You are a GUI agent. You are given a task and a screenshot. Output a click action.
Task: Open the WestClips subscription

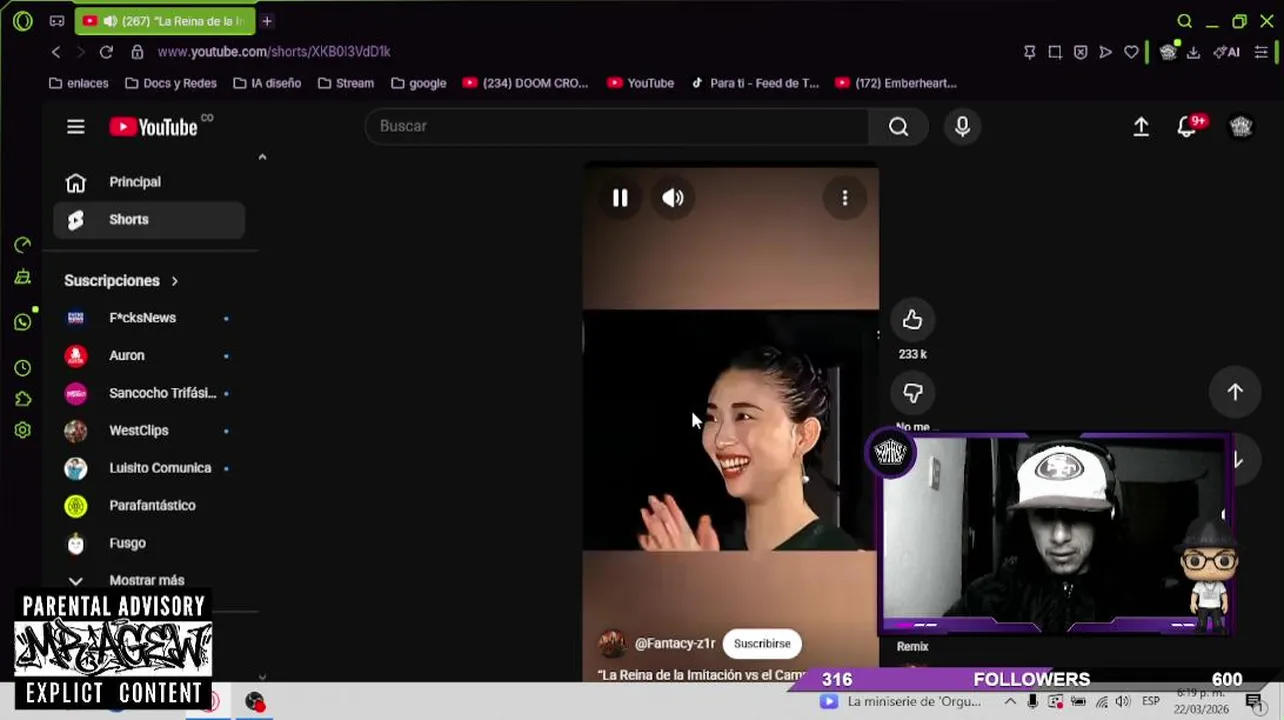coord(149,430)
